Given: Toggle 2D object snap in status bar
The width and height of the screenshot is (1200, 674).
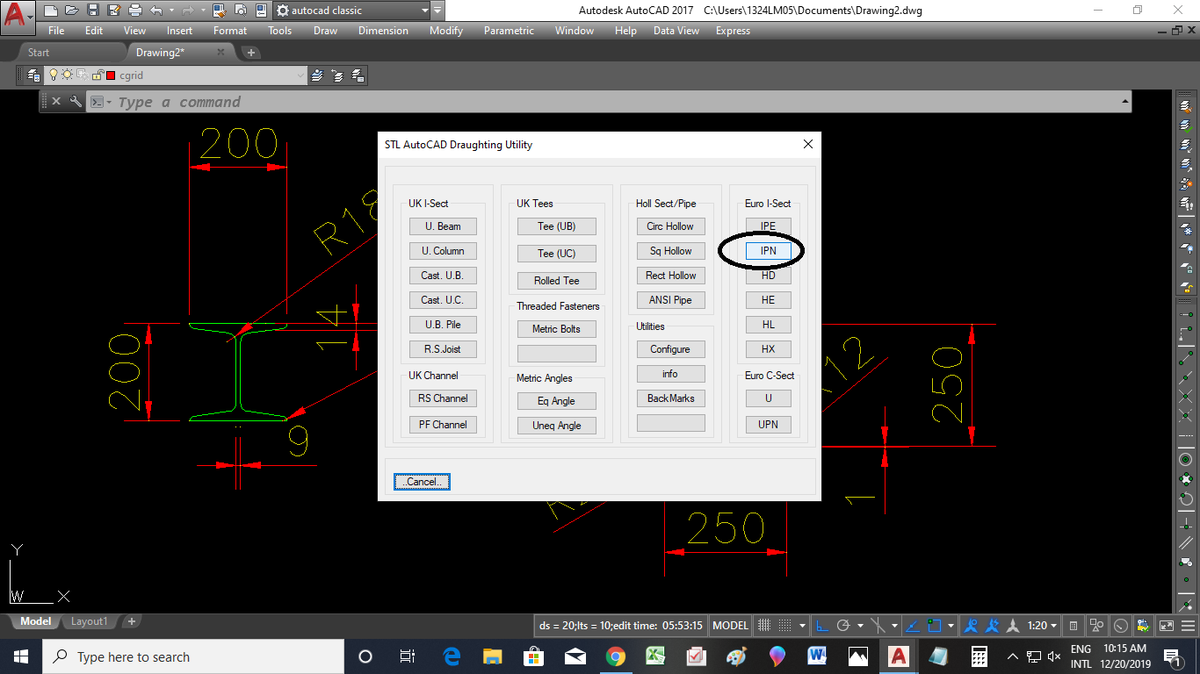Looking at the screenshot, I should 934,626.
